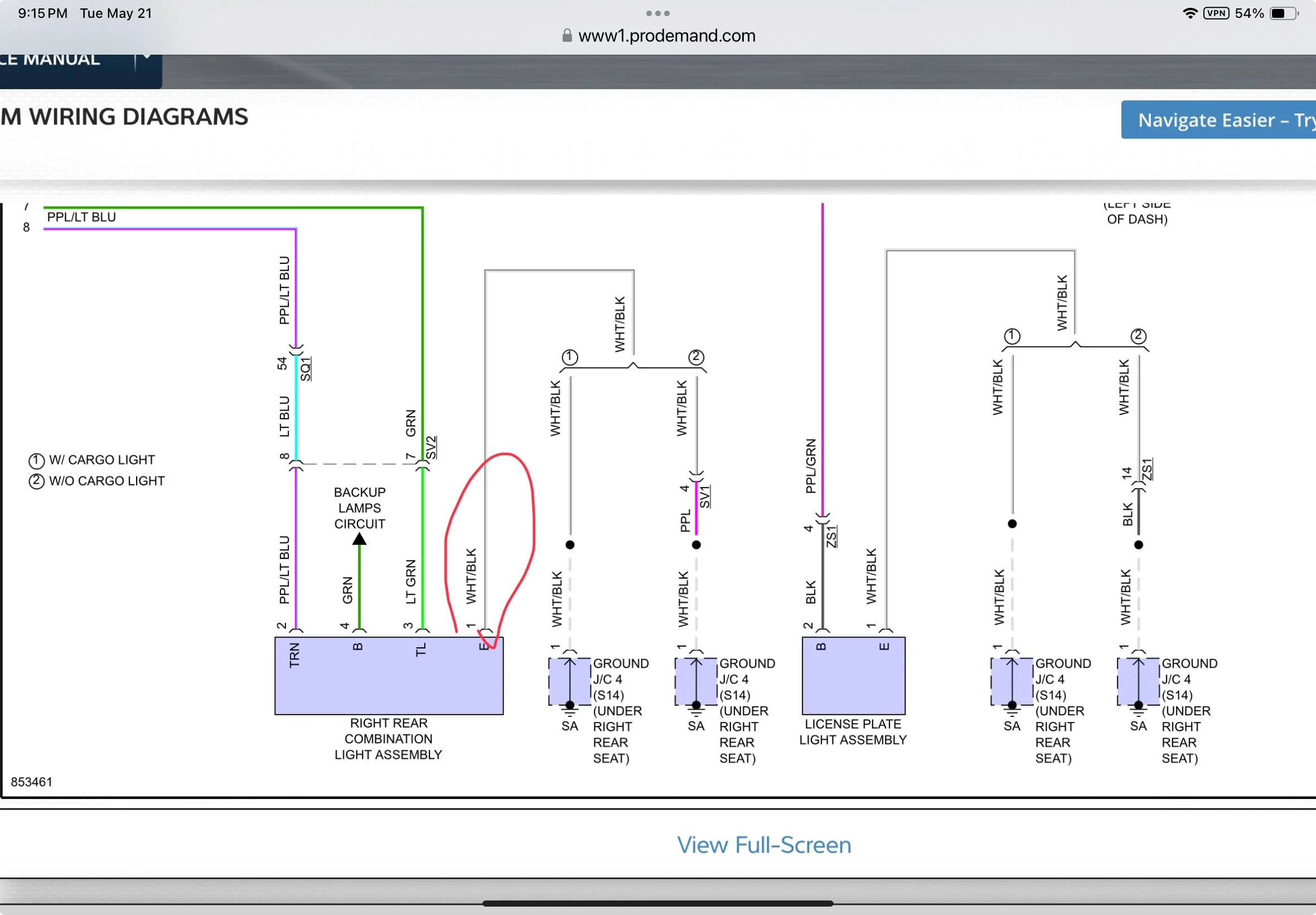Image resolution: width=1316 pixels, height=915 pixels.
Task: Expand the dropdown caret beside MANUAL tab
Action: click(147, 58)
